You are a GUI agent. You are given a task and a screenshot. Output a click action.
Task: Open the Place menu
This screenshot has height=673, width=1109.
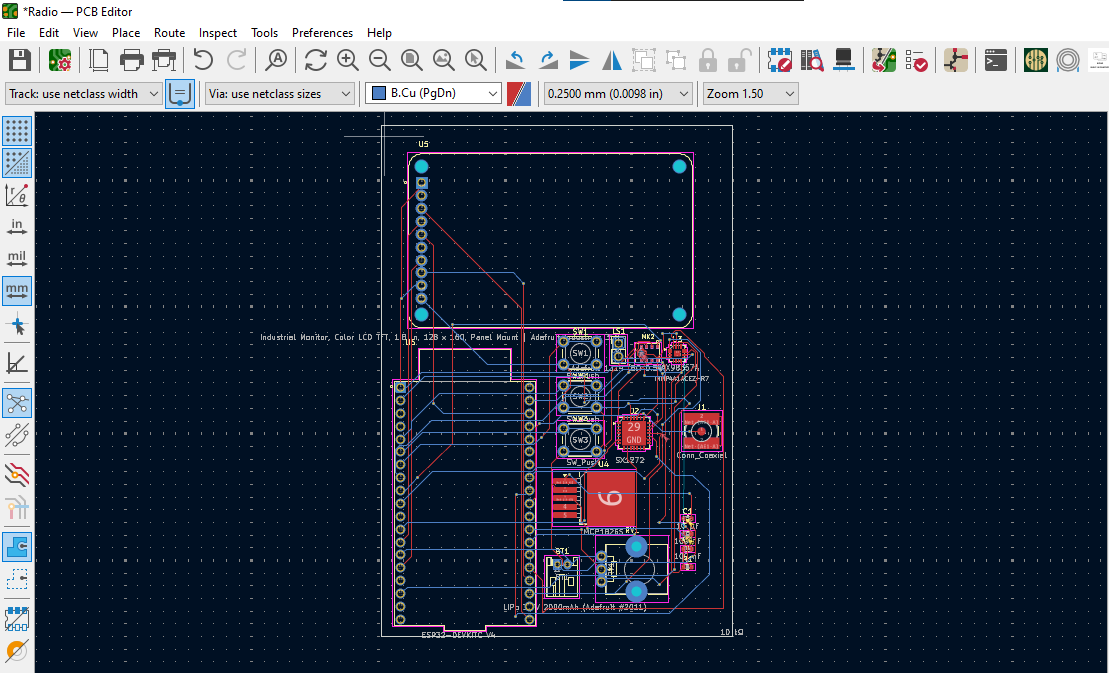(126, 33)
